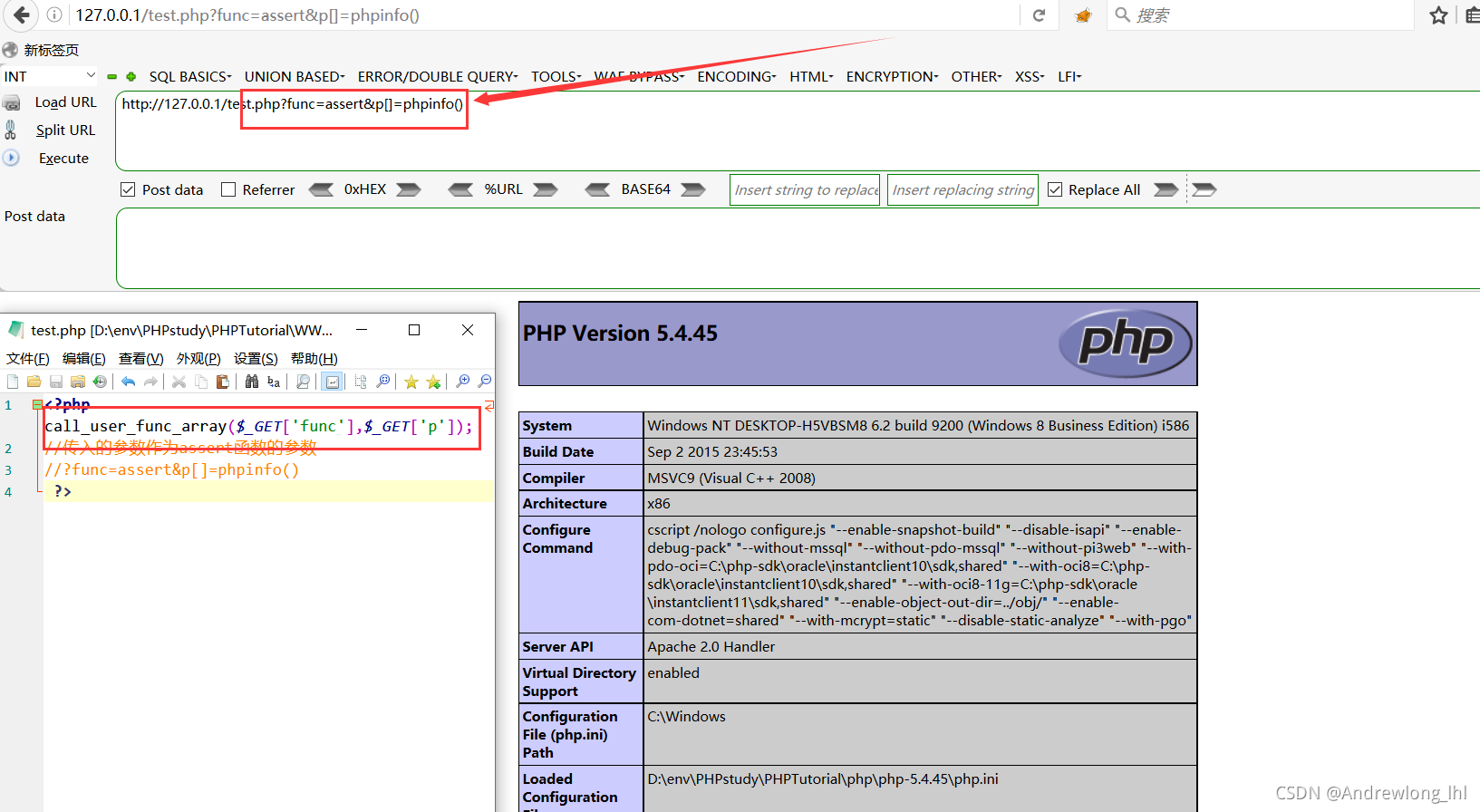Click the left arrow before BASE64
1480x812 pixels.
click(x=597, y=189)
